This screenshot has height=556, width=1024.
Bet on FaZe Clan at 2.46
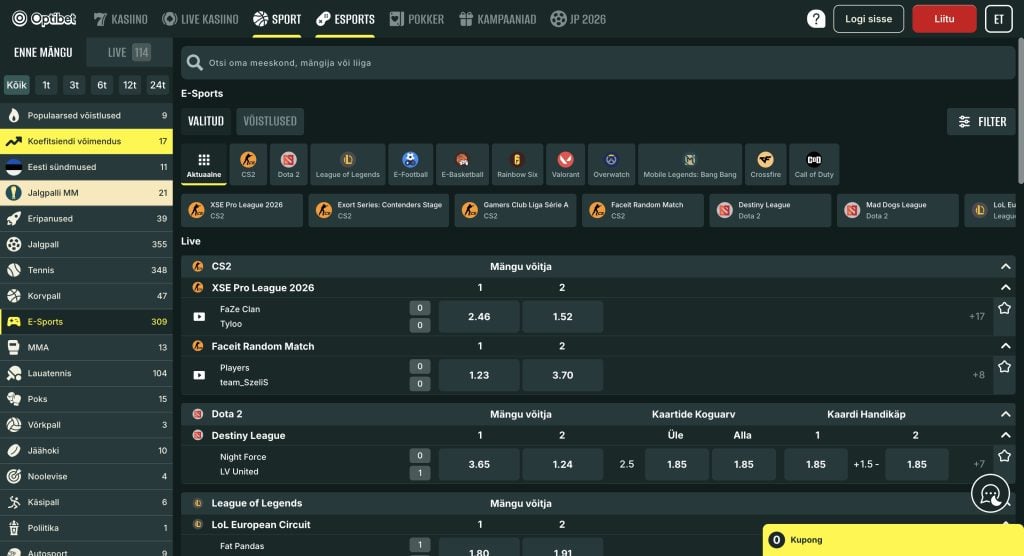(479, 317)
